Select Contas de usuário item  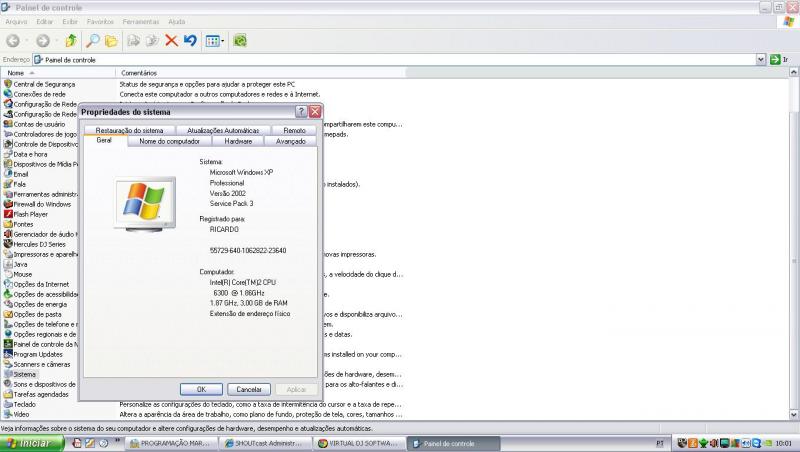tap(34, 124)
